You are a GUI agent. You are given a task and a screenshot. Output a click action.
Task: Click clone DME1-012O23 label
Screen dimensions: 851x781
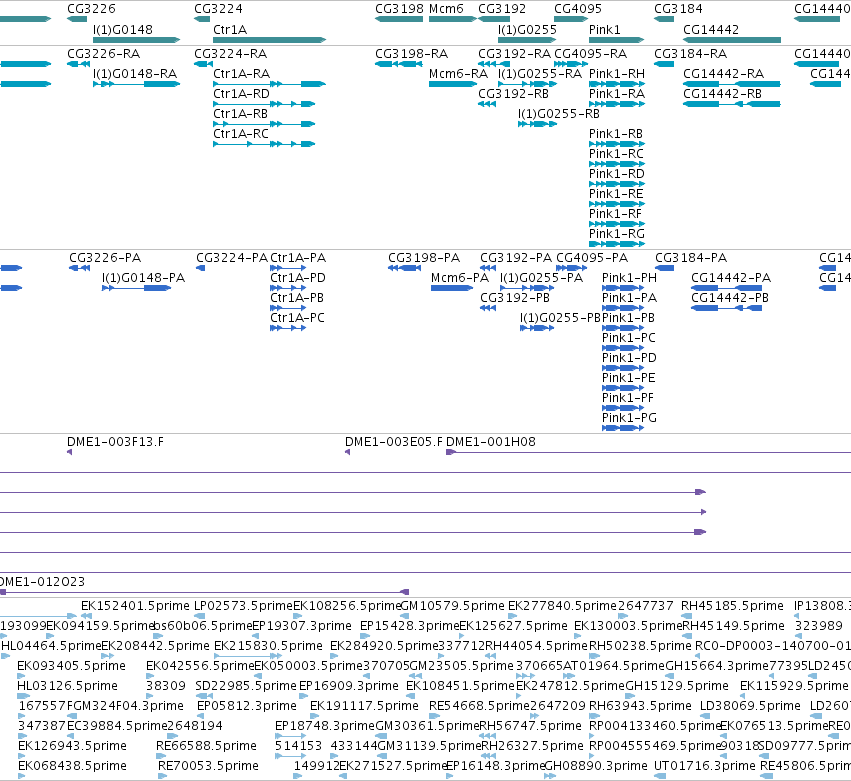click(x=42, y=581)
